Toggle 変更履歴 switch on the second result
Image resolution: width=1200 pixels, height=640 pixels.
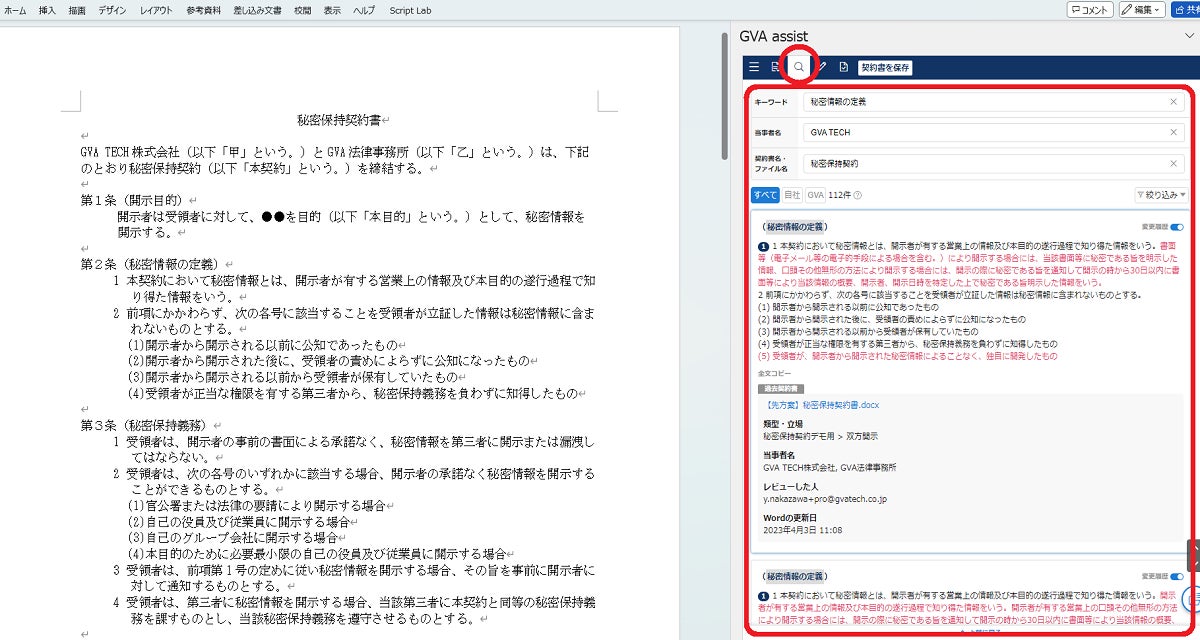1176,577
